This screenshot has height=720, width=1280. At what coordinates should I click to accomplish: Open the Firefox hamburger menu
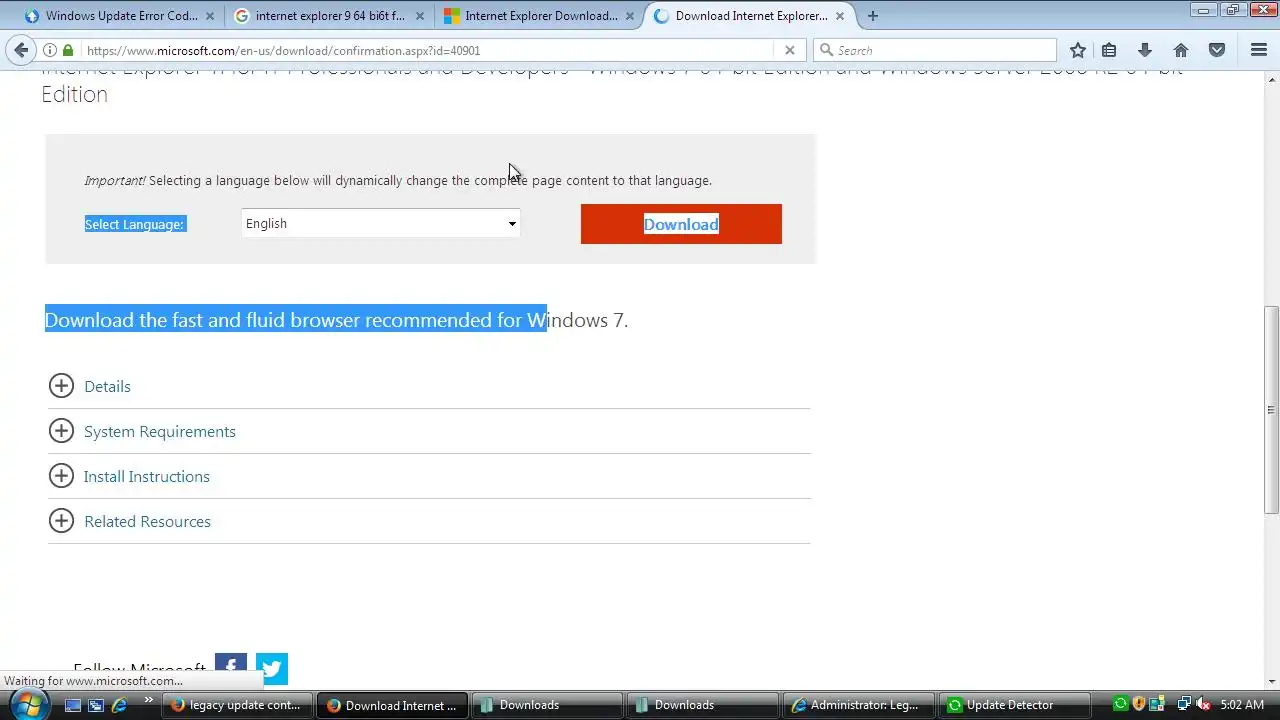(1259, 50)
